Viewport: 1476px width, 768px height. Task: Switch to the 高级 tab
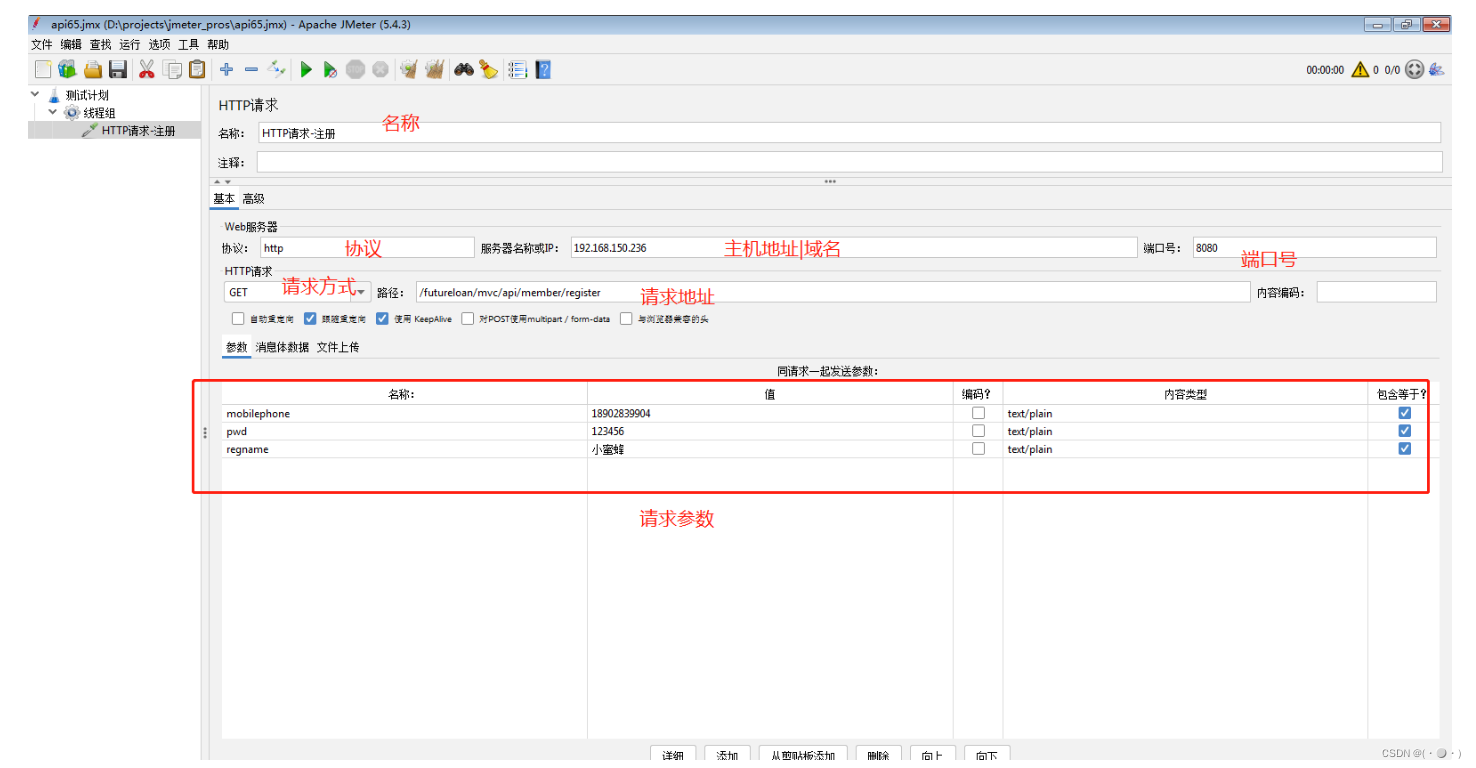(253, 199)
